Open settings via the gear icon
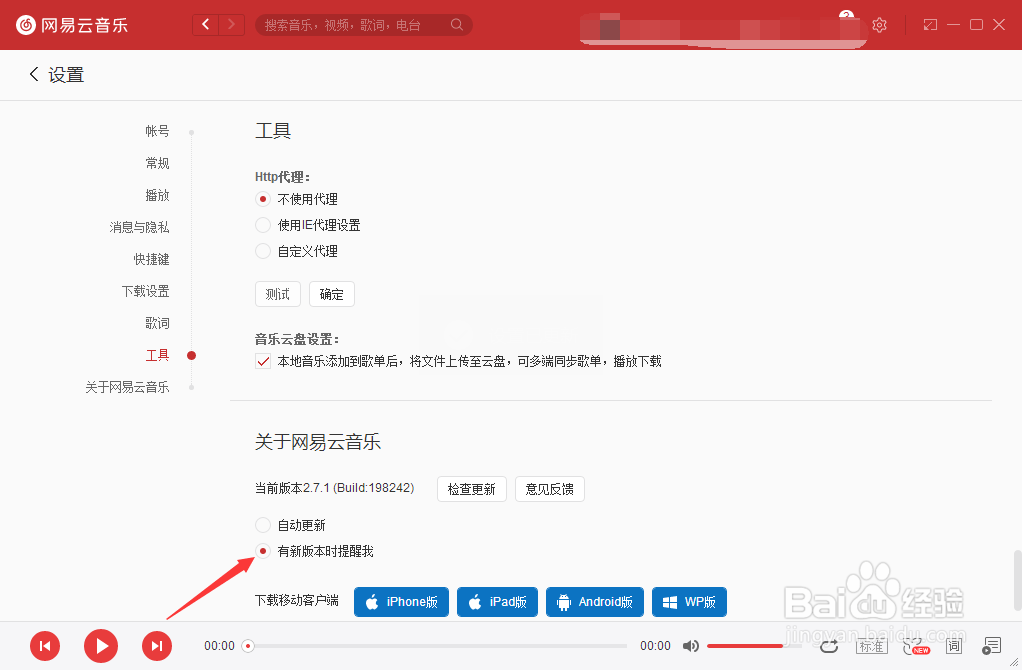Screen dimensions: 1022x670 click(x=879, y=25)
